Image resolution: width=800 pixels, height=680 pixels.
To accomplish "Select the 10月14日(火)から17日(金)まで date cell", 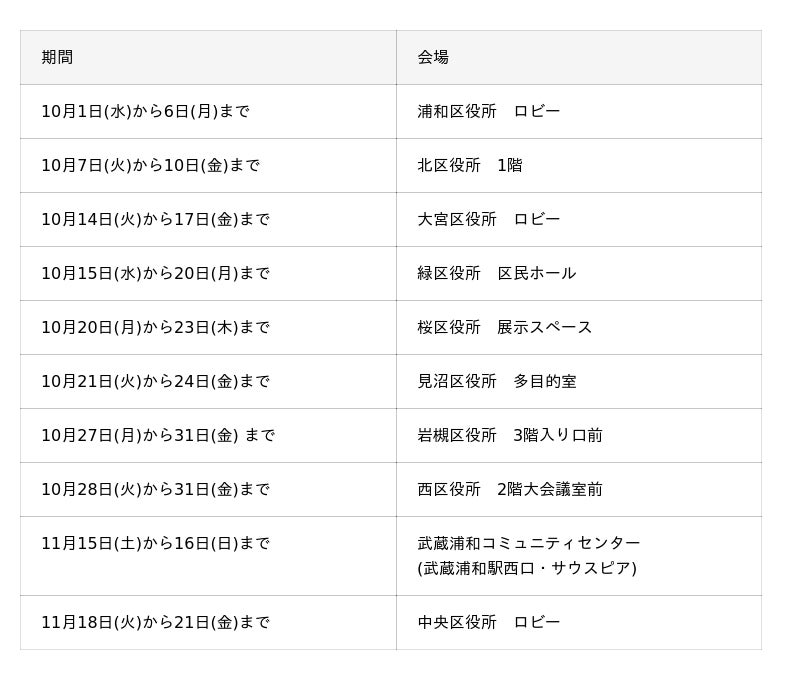I will [x=155, y=219].
